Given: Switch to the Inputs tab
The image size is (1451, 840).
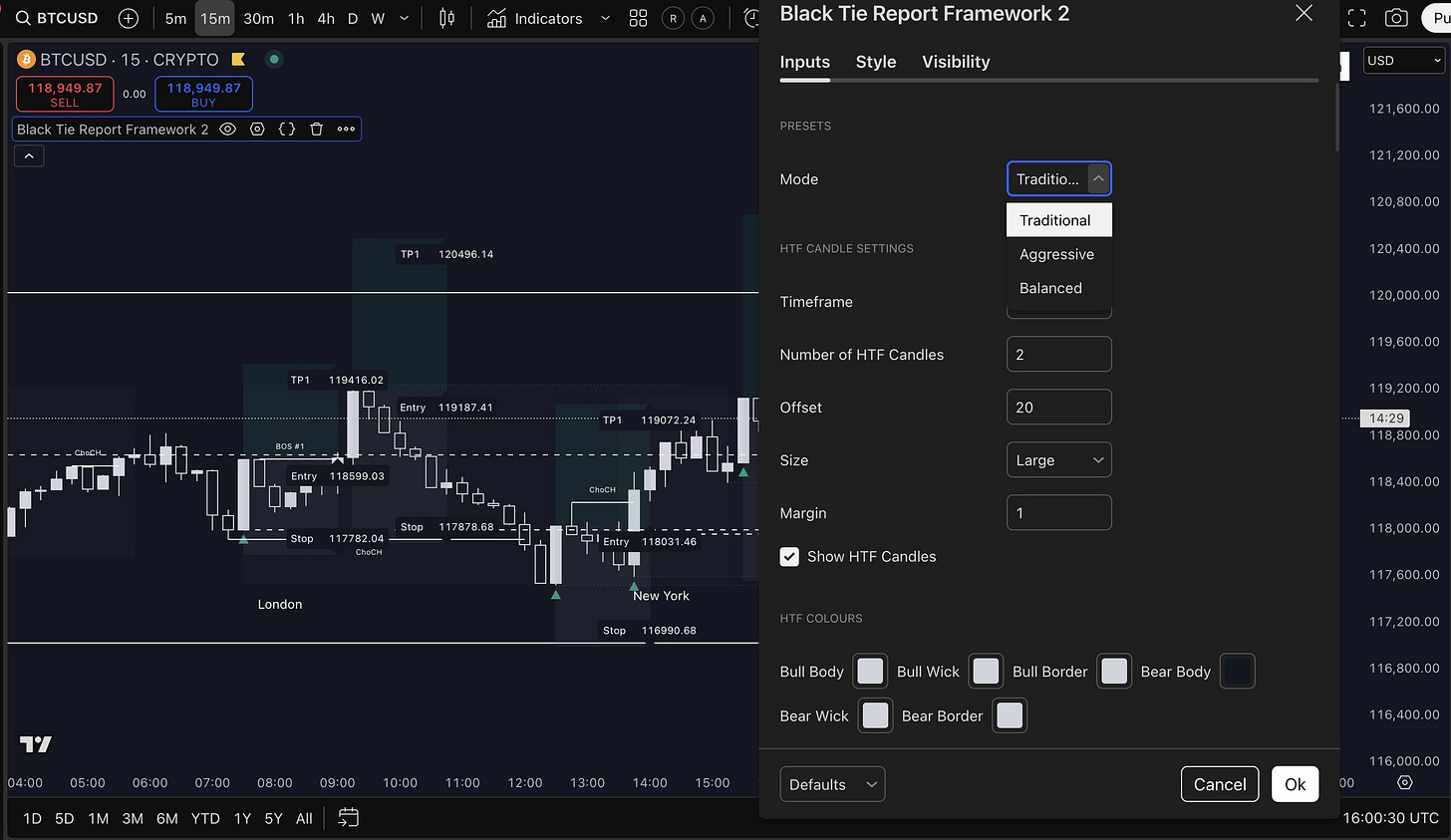Looking at the screenshot, I should [x=805, y=62].
